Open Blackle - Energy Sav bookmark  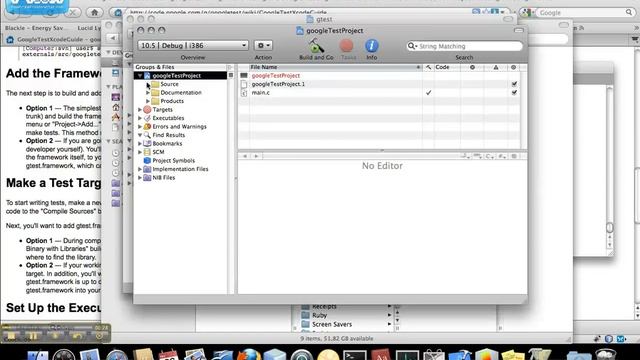[x=34, y=28]
